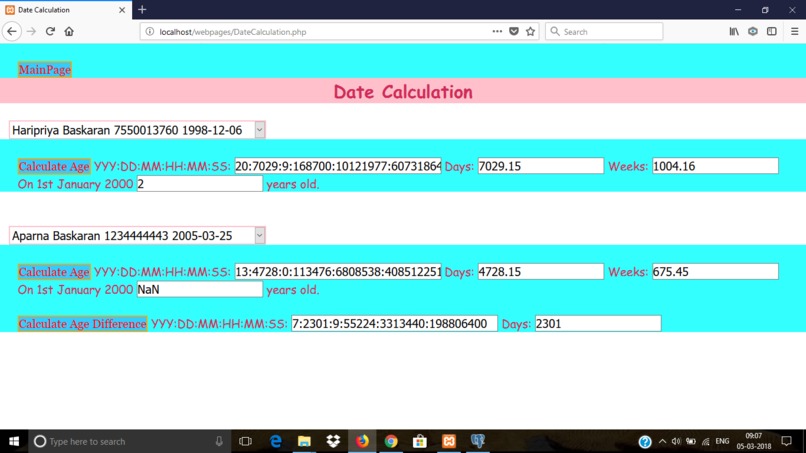Open Dropbox from the taskbar
Screen dimensions: 806x453
click(x=333, y=441)
